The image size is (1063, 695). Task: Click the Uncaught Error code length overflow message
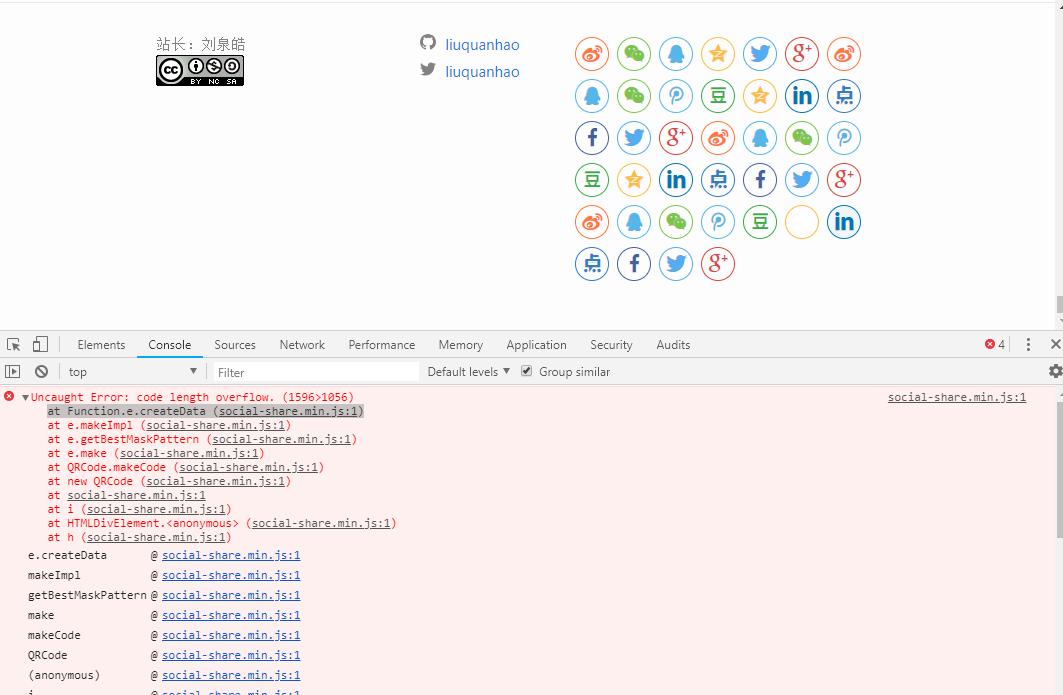tap(192, 397)
